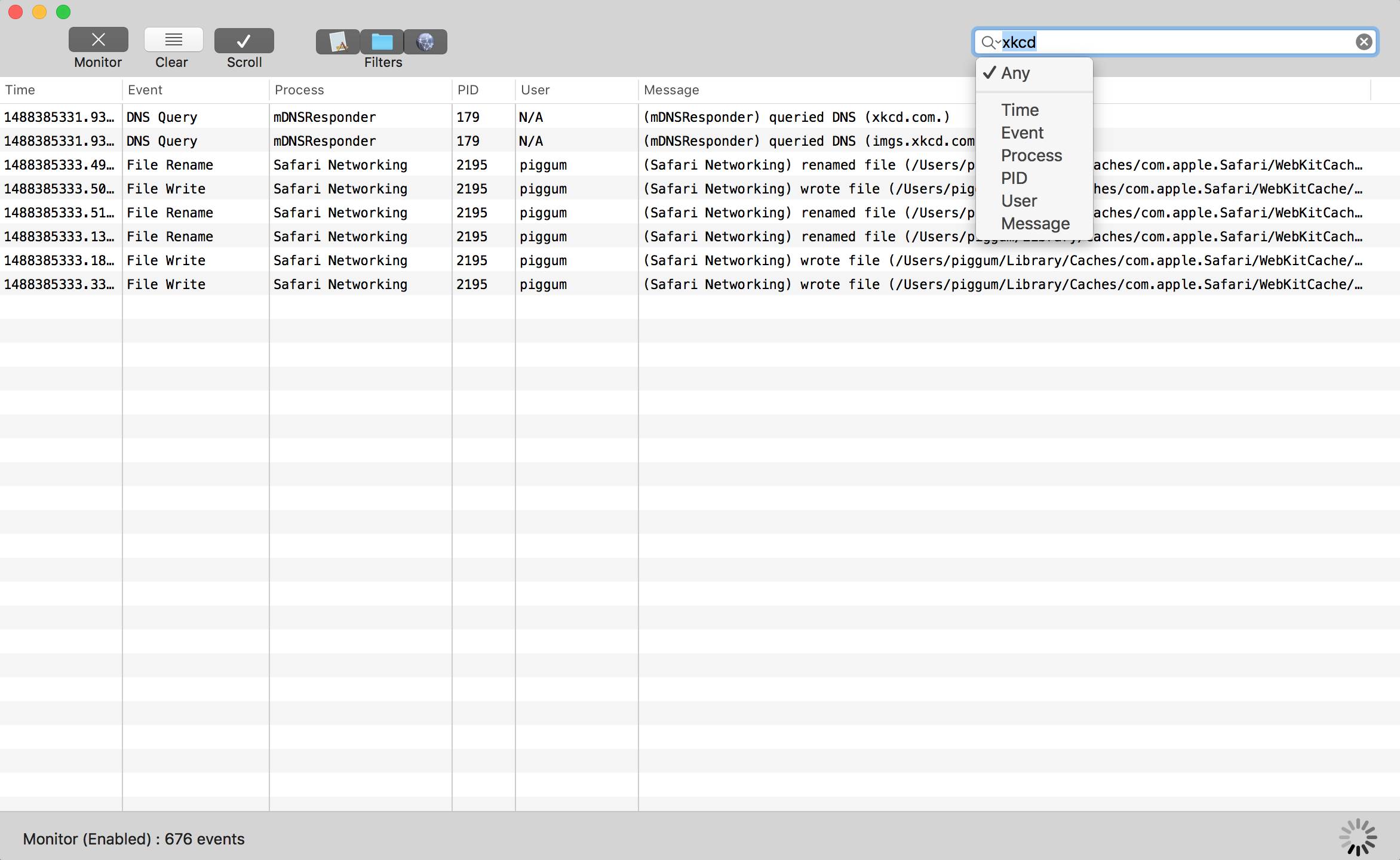Toggle auto Scroll checkmark button
The width and height of the screenshot is (1400, 860).
click(x=244, y=41)
